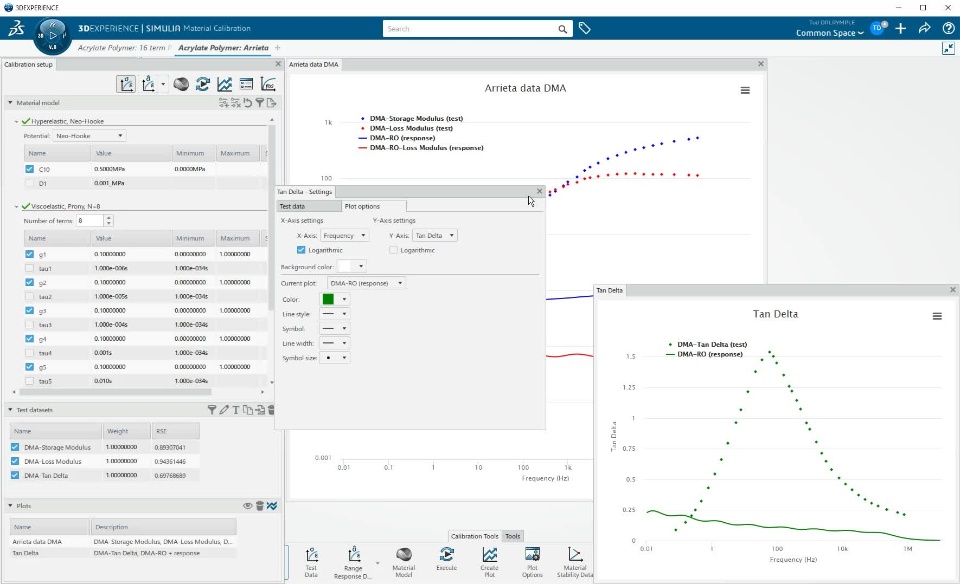Open the Tan Delta chart hamburger menu
Screen dimensions: 960x584
coord(937,316)
